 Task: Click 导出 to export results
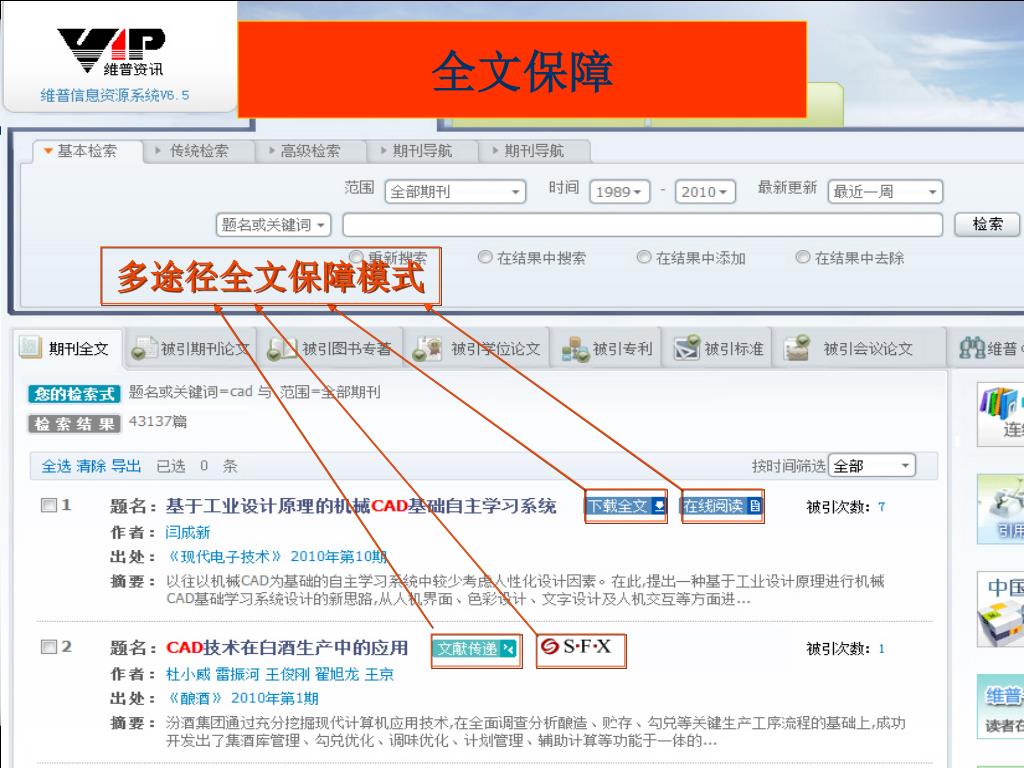pos(126,466)
